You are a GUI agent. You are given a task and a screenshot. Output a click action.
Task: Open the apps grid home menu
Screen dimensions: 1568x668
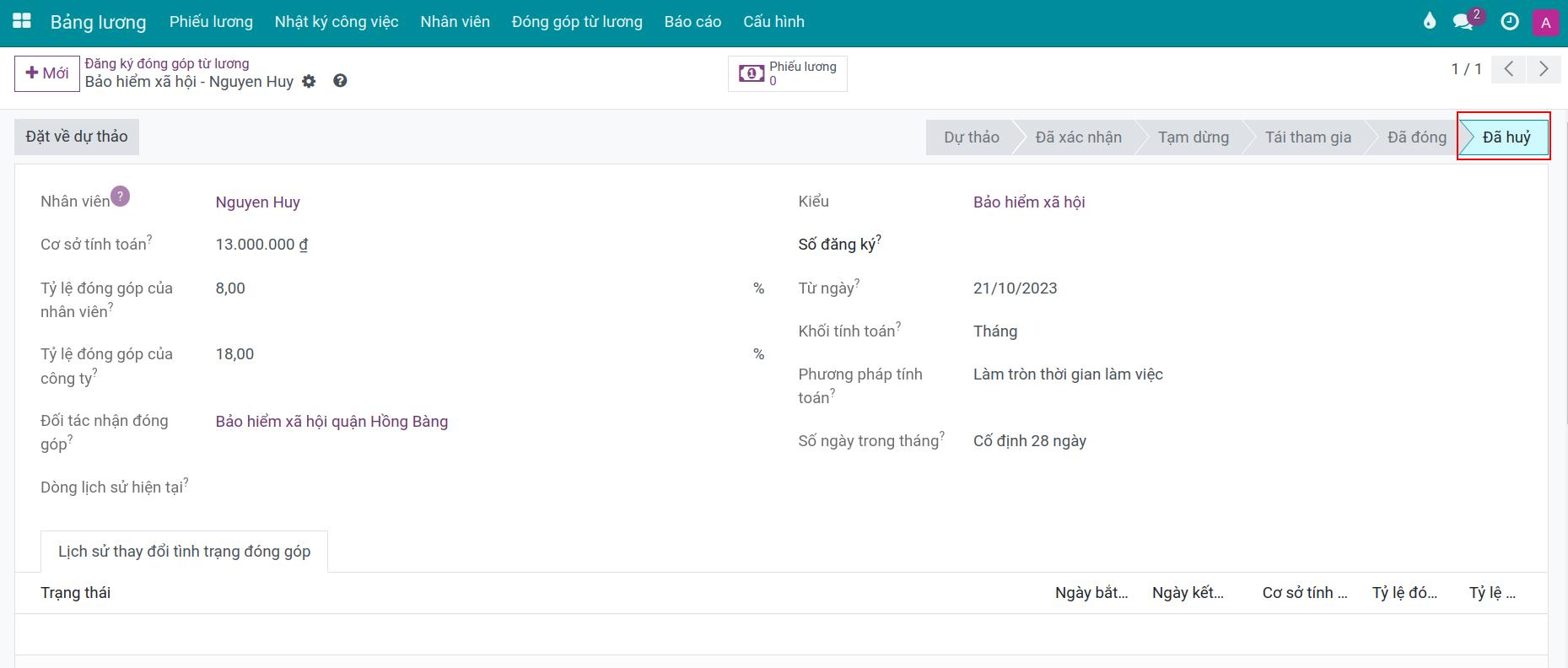pos(22,22)
